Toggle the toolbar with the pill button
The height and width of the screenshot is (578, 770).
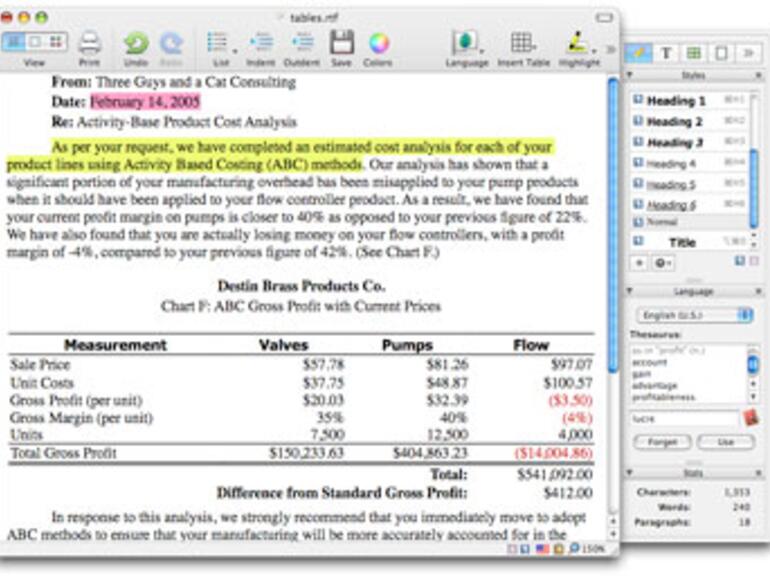click(x=605, y=18)
